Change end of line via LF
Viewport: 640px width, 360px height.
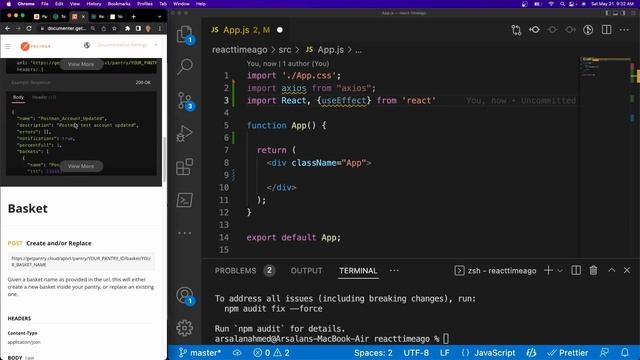(x=444, y=353)
